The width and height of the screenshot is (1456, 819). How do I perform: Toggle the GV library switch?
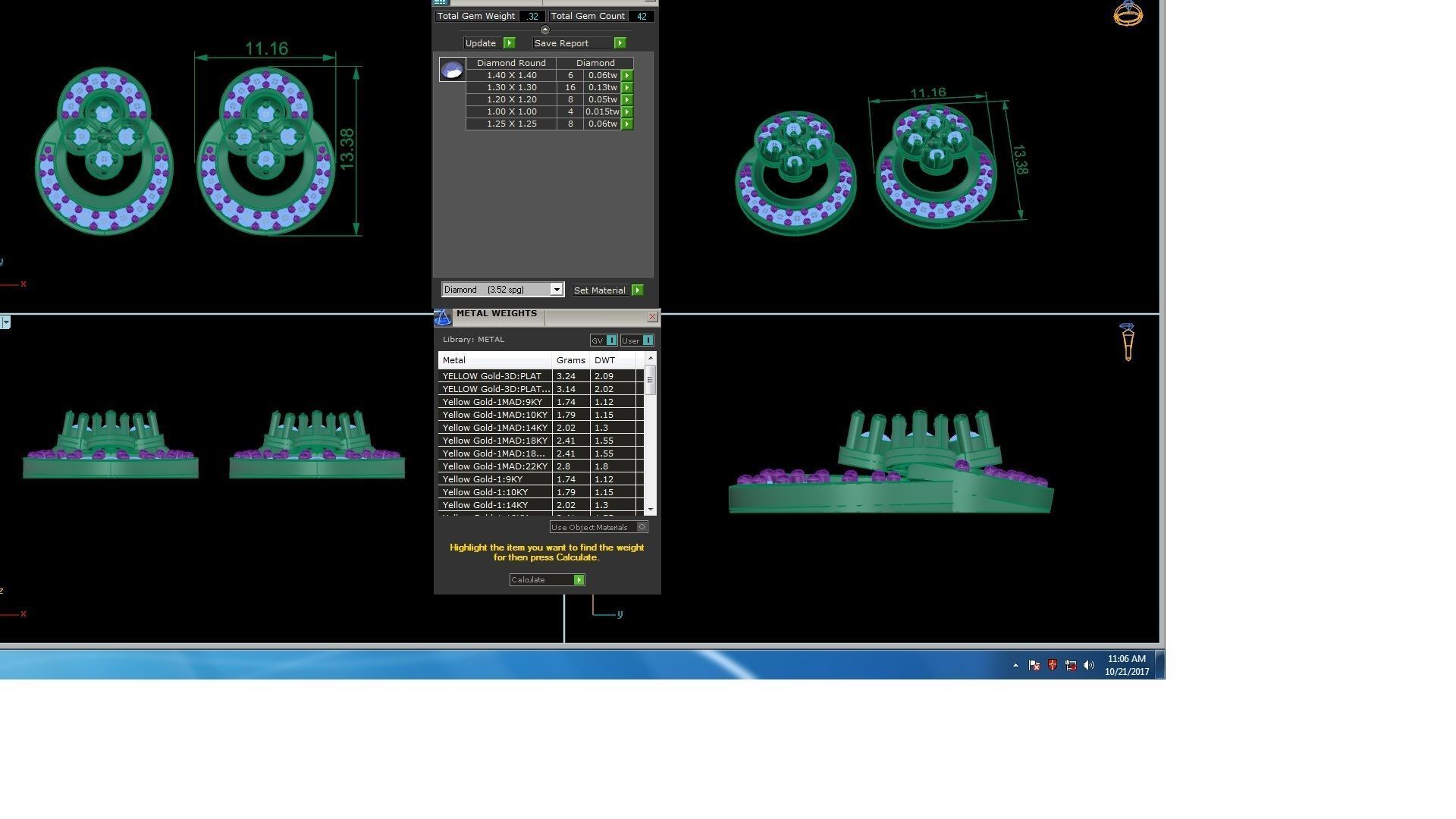(x=611, y=340)
